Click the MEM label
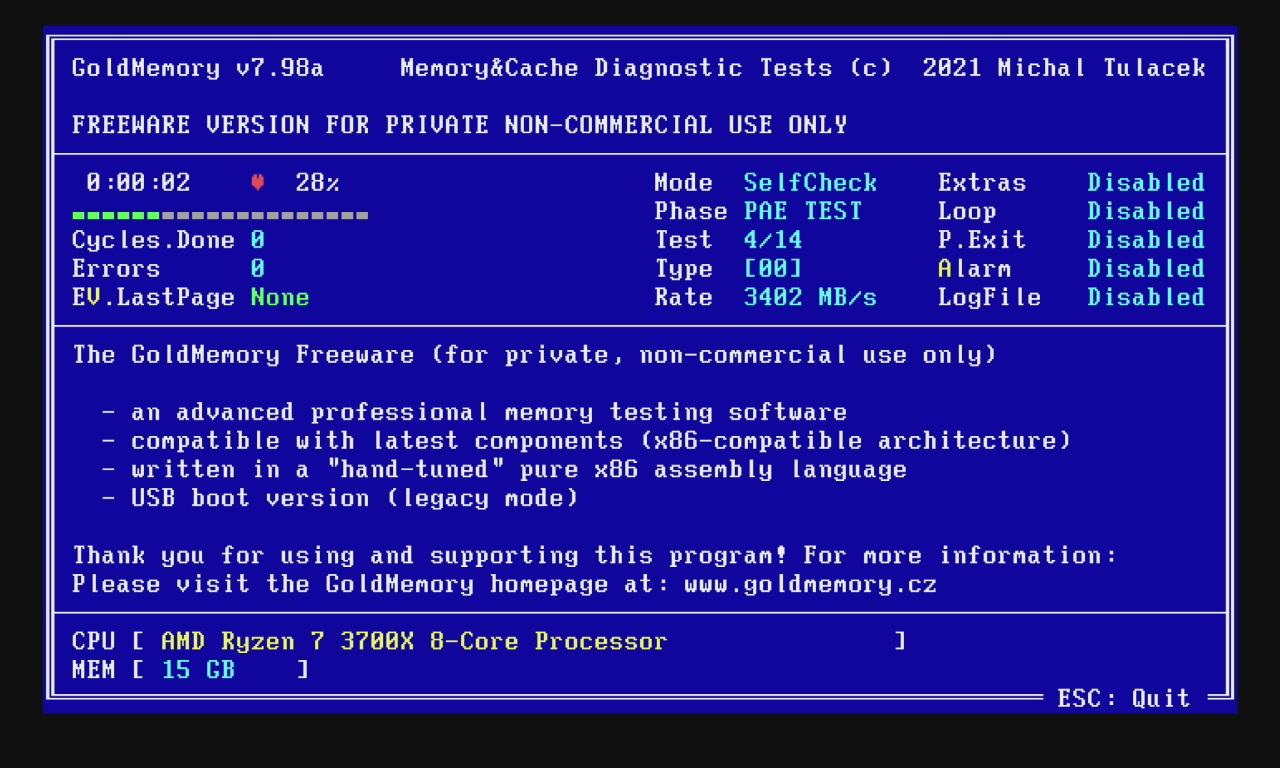Viewport: 1280px width, 768px height. pyautogui.click(x=94, y=670)
